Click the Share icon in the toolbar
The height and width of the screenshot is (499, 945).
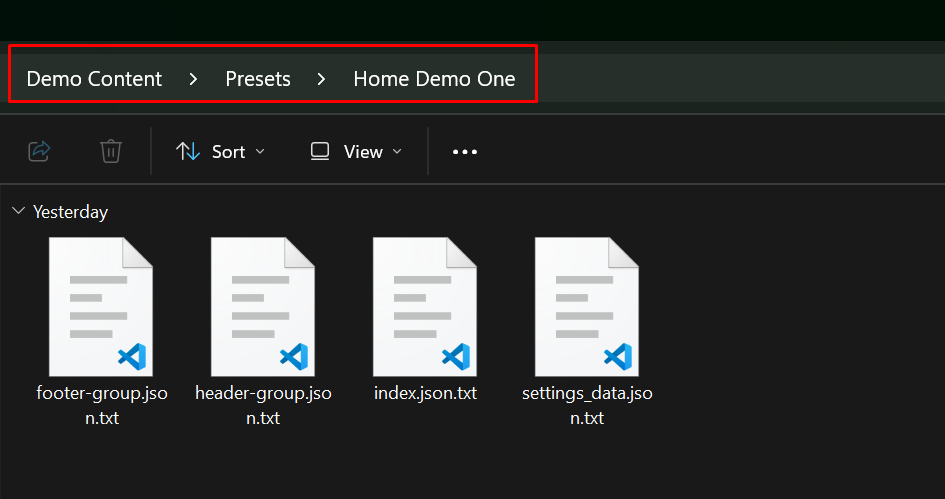(40, 151)
